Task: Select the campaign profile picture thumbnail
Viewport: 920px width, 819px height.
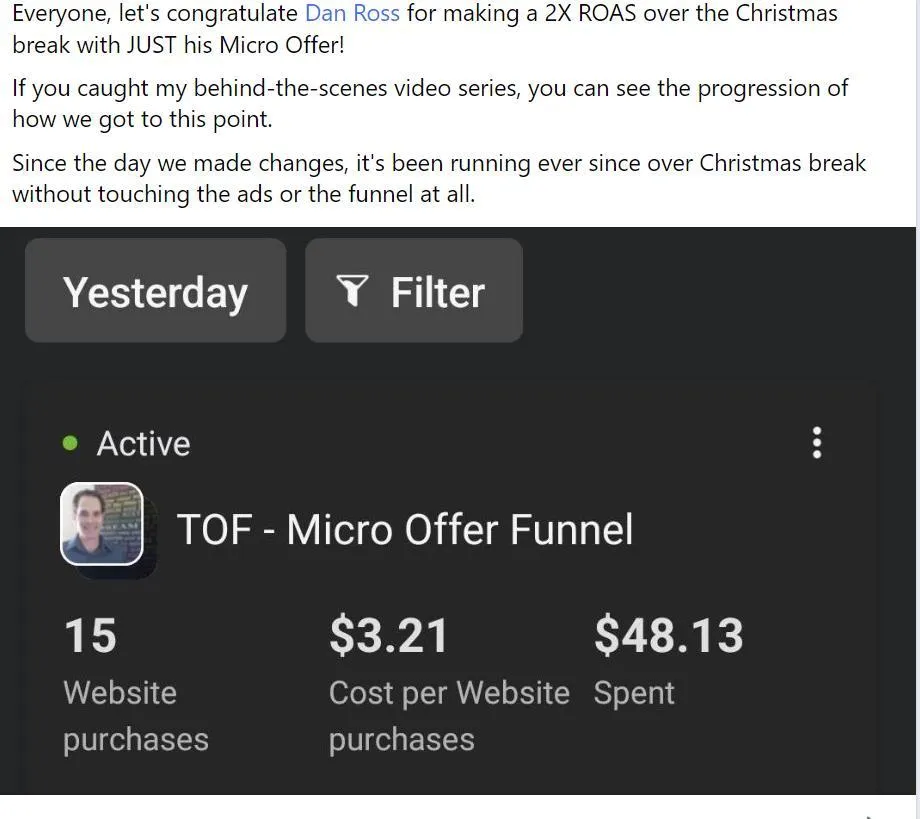Action: (x=102, y=524)
